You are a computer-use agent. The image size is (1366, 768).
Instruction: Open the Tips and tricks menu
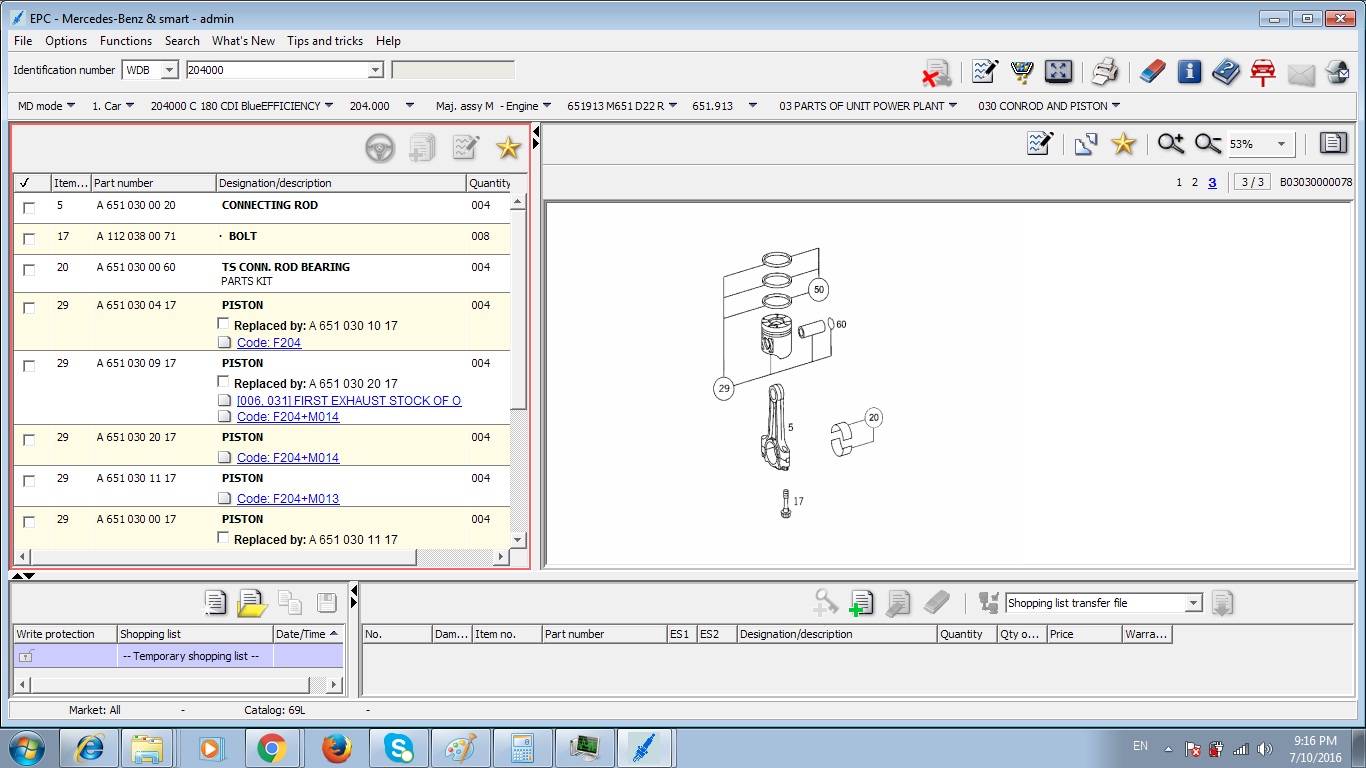coord(325,41)
